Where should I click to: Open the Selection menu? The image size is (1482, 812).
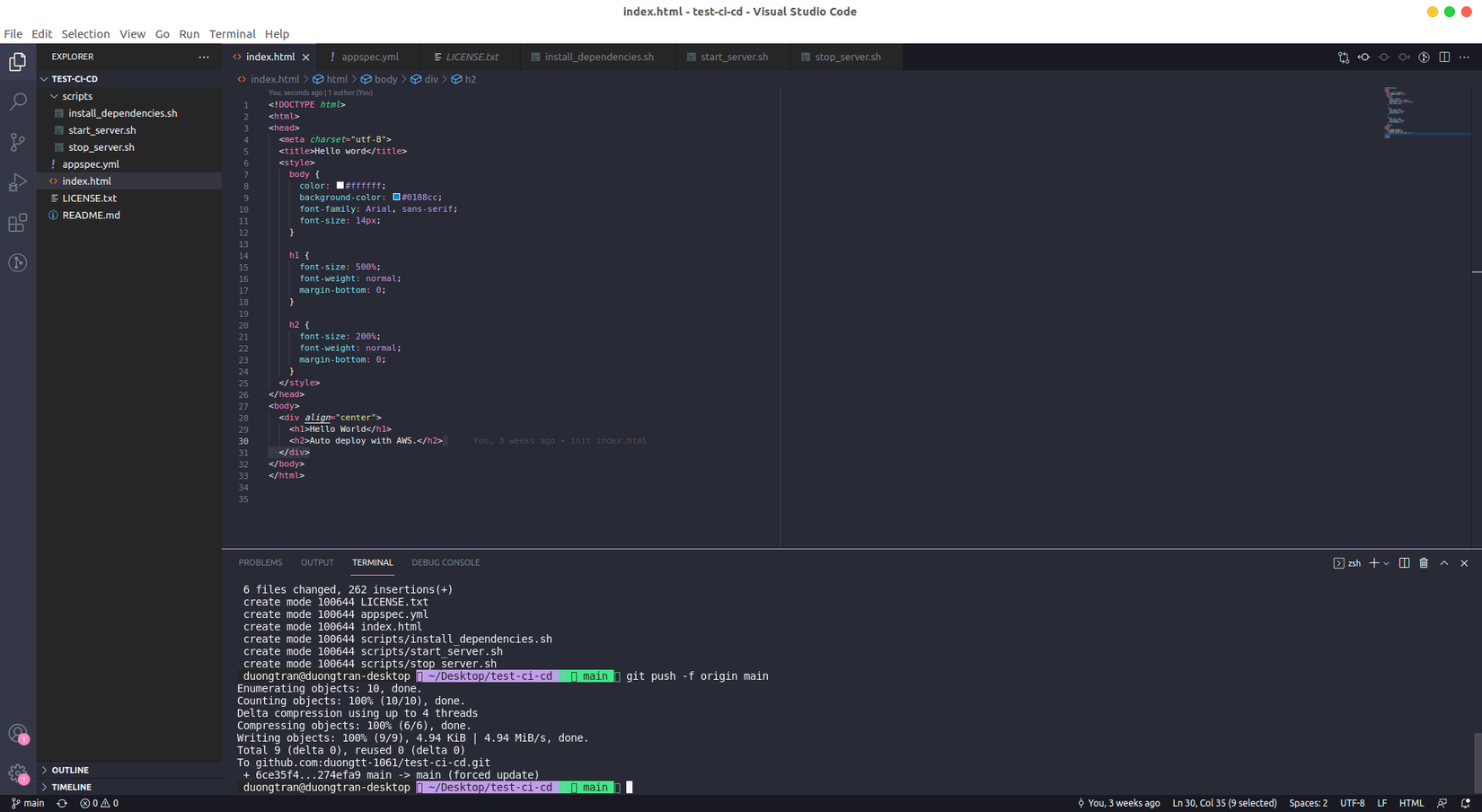[x=85, y=34]
